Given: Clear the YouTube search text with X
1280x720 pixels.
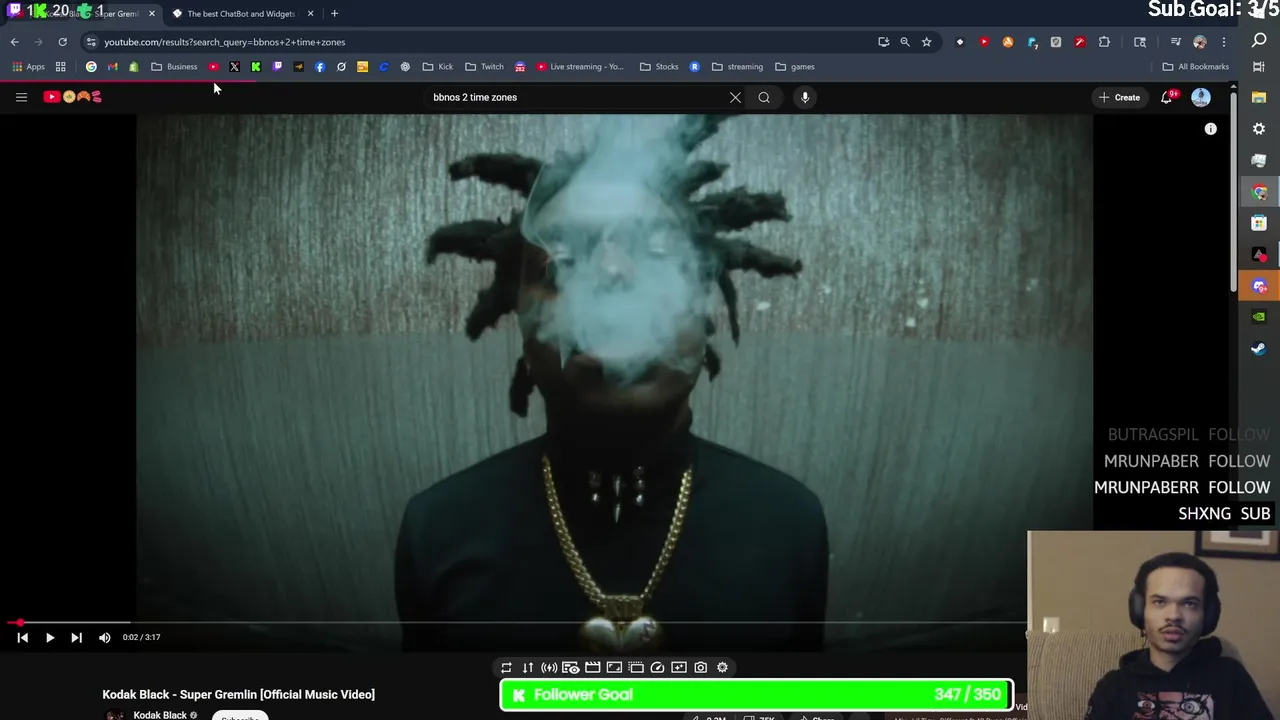Looking at the screenshot, I should click(735, 97).
